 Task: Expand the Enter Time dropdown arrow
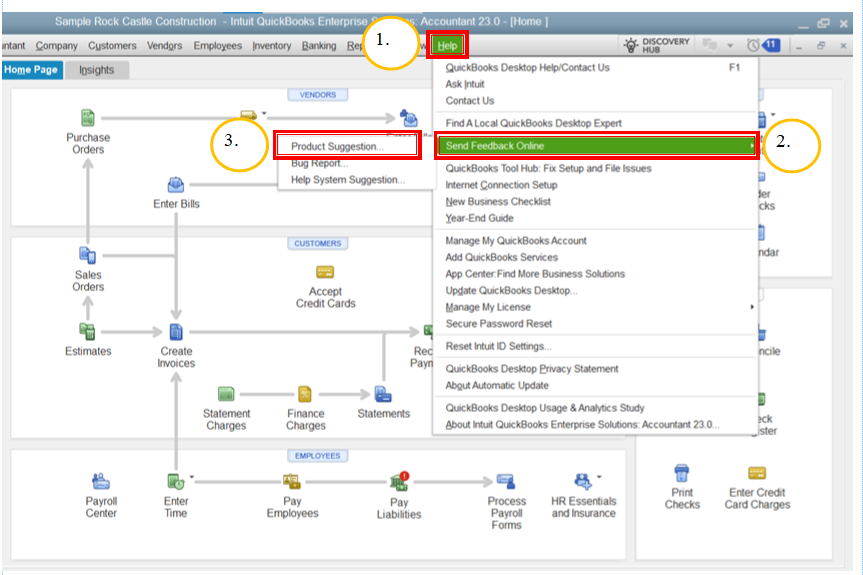(192, 477)
